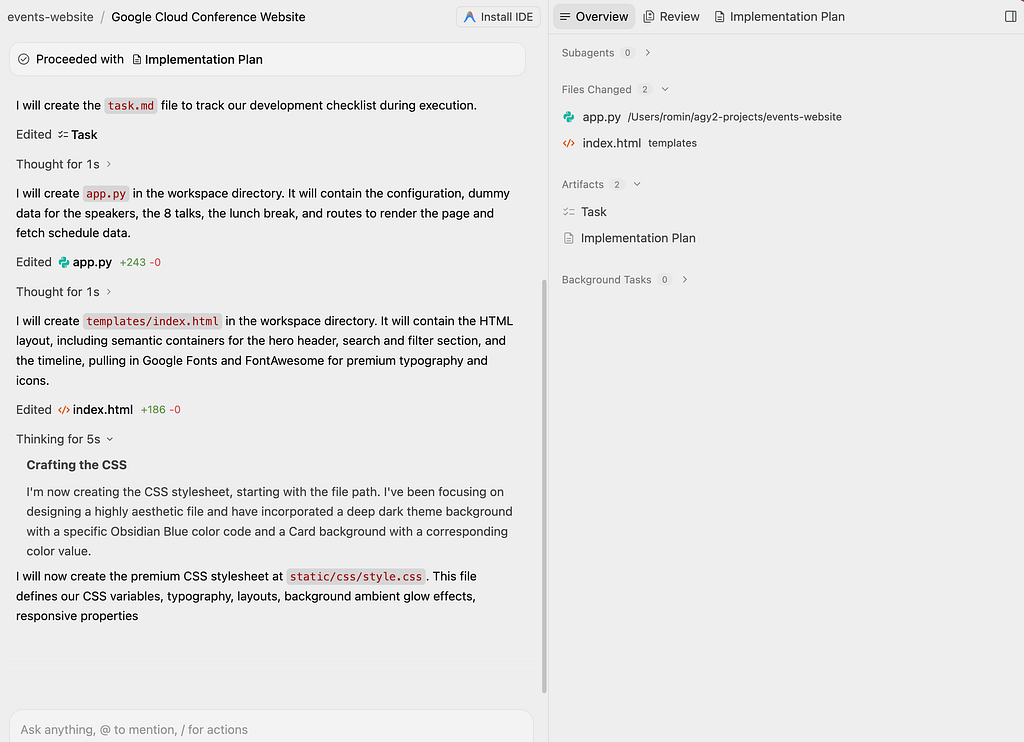Click the Subagents section label

(588, 53)
